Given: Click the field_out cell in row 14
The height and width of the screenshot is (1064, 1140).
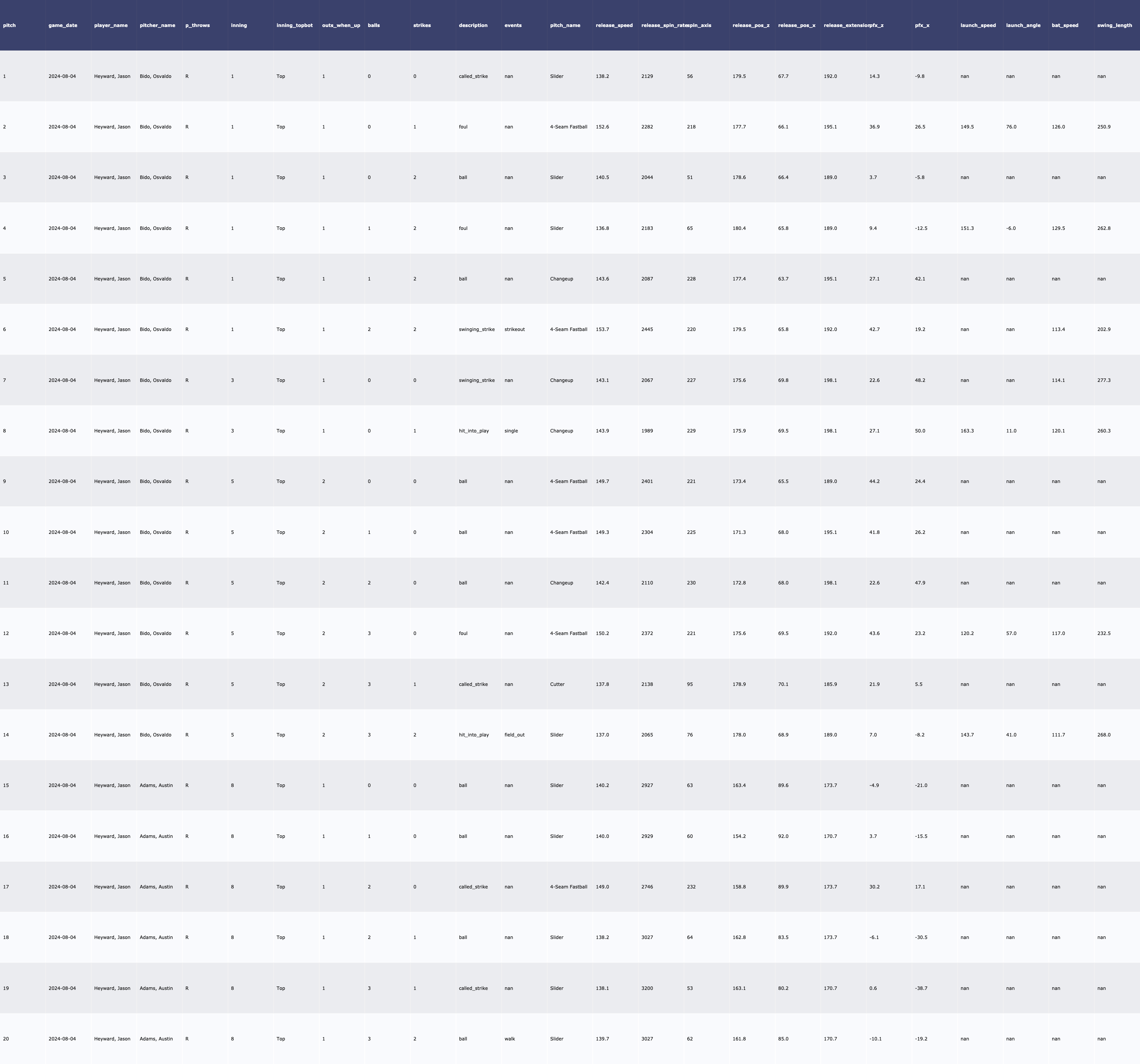Looking at the screenshot, I should point(515,735).
